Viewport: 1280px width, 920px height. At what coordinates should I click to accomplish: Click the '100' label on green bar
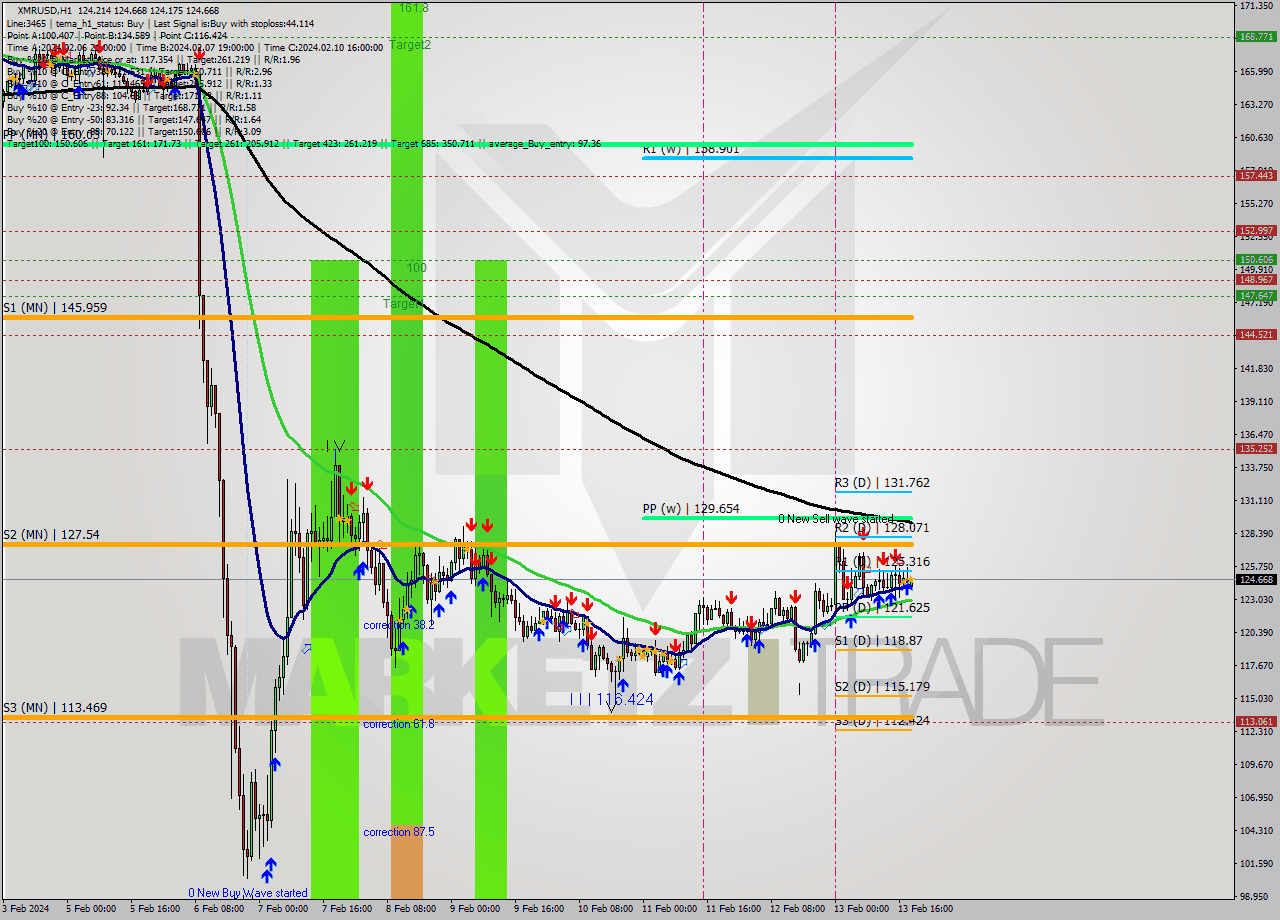[417, 269]
